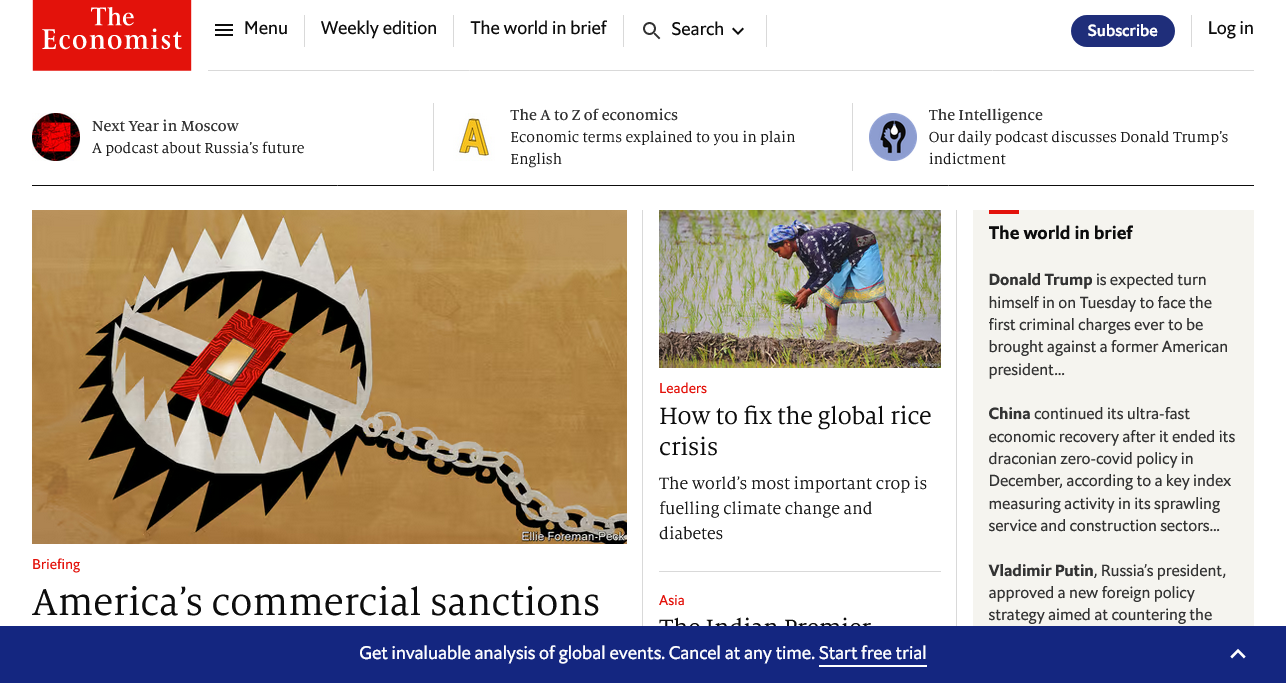Click the red Briefing section label
The width and height of the screenshot is (1286, 683).
point(56,564)
